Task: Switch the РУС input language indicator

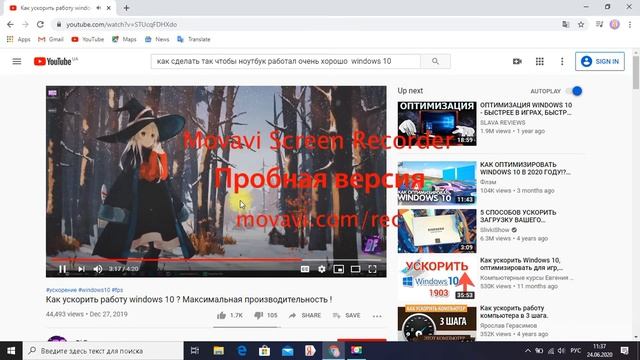Action: pyautogui.click(x=576, y=351)
